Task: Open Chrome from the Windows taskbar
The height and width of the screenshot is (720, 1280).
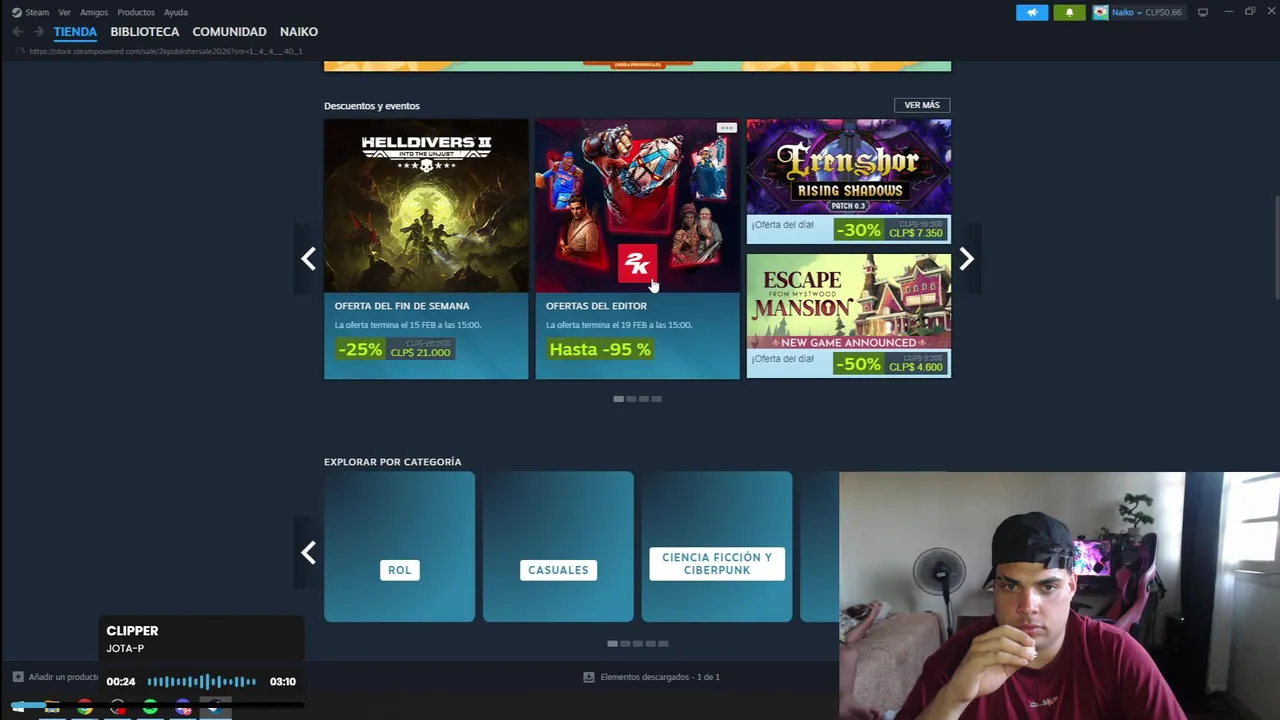Action: 85,708
